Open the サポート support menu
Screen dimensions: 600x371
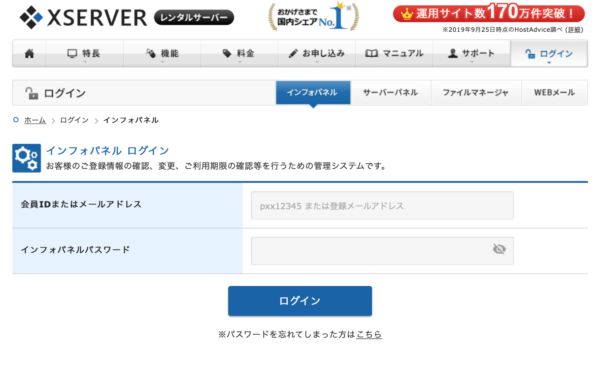pyautogui.click(x=471, y=54)
